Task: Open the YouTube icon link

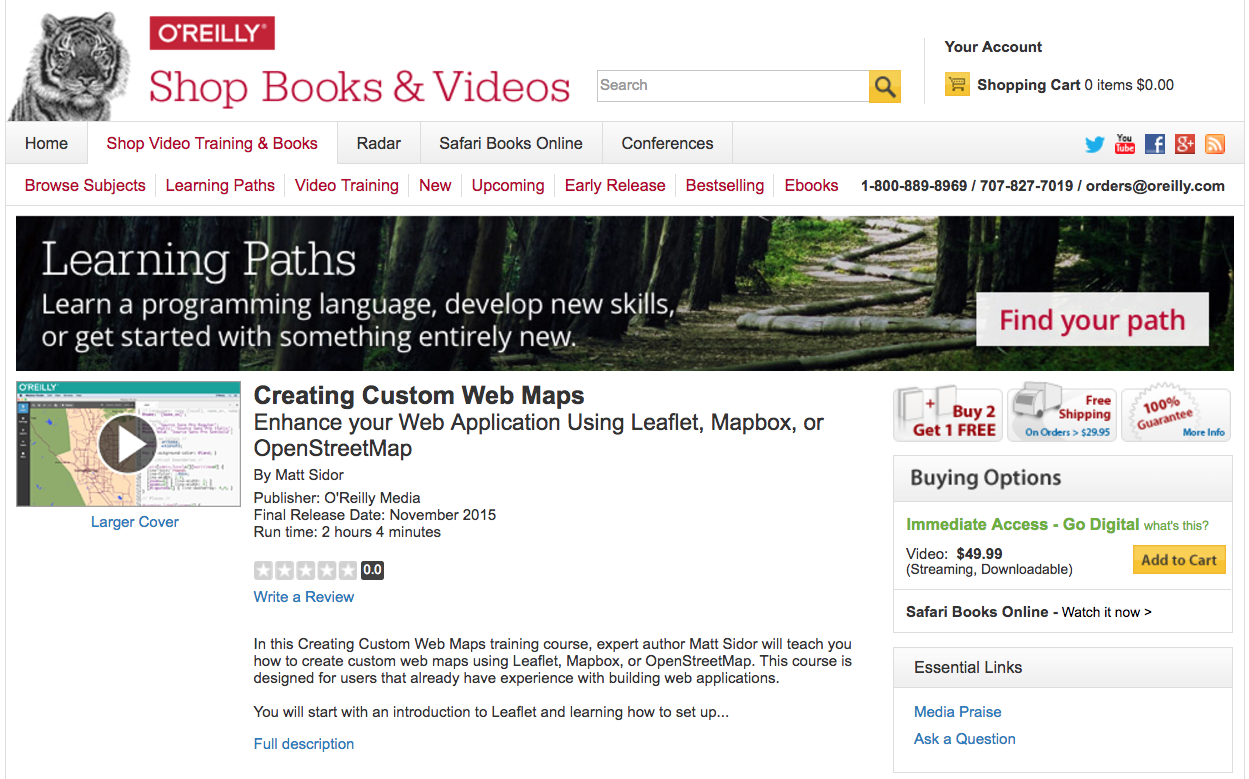Action: [1125, 144]
